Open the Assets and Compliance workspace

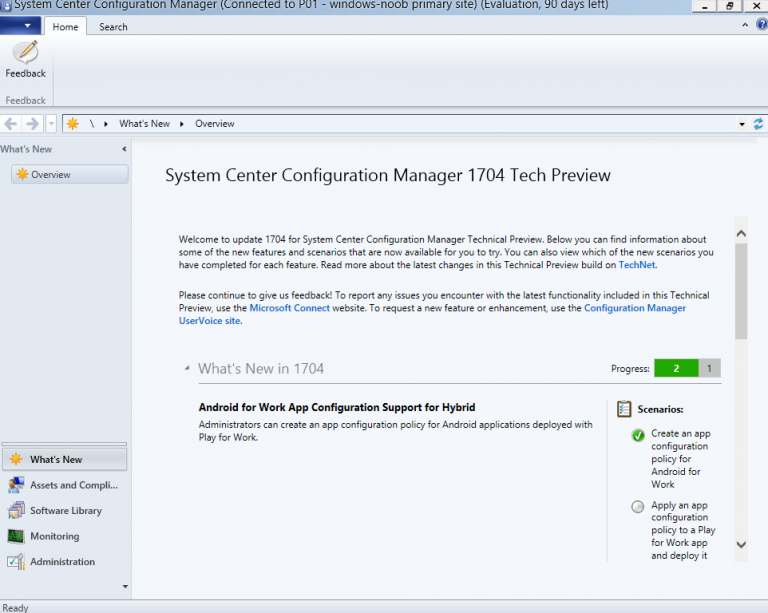(x=64, y=485)
